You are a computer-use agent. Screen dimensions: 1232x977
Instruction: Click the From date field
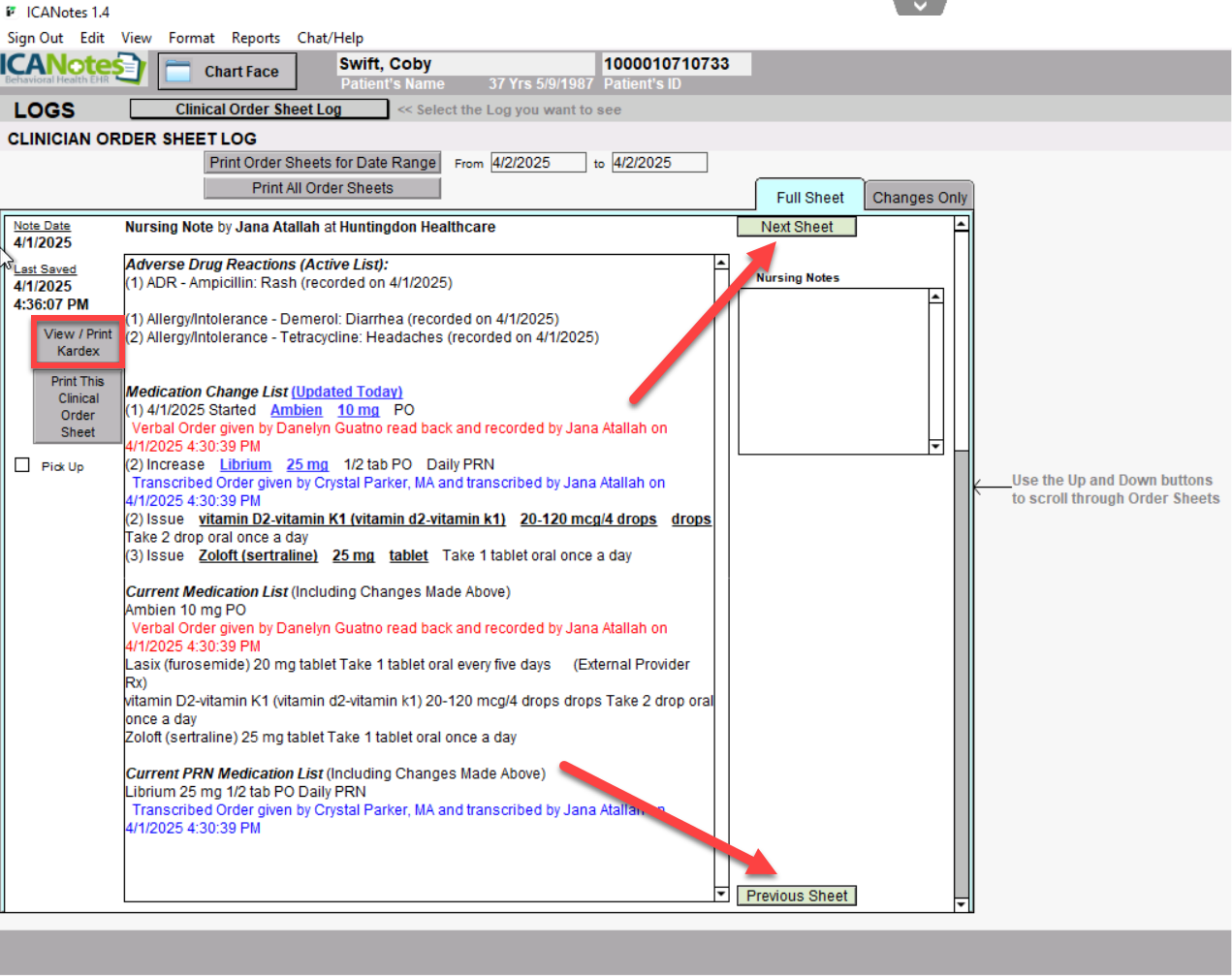click(x=538, y=163)
